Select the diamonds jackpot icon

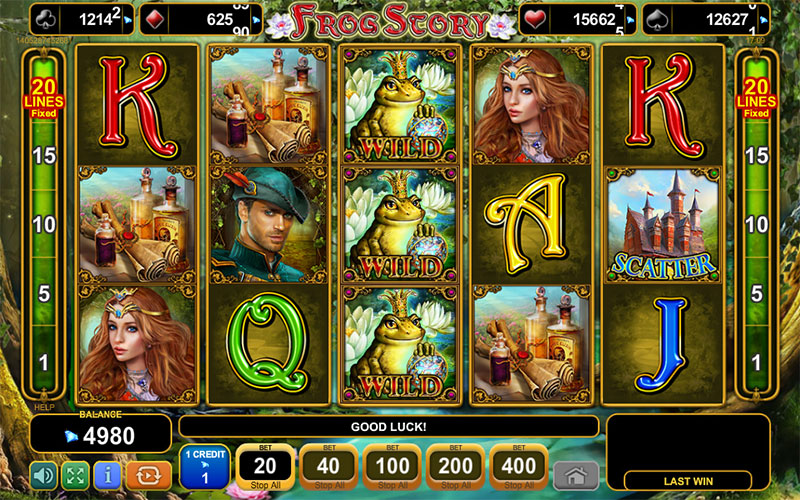click(x=155, y=20)
